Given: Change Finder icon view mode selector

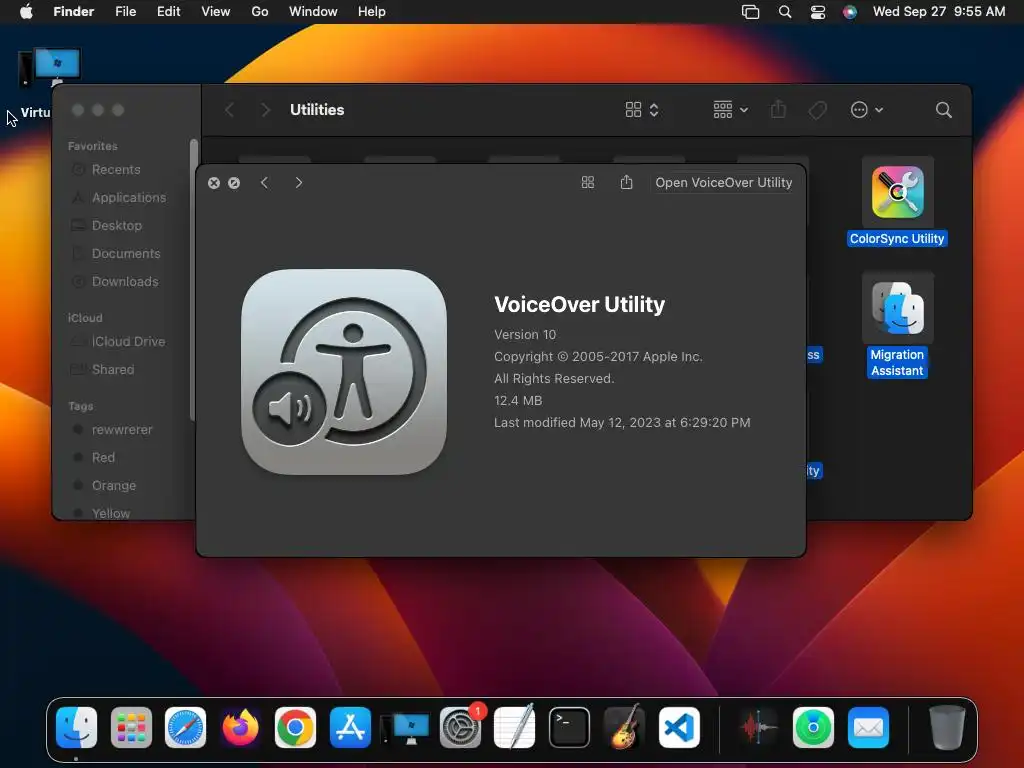Looking at the screenshot, I should tap(642, 110).
